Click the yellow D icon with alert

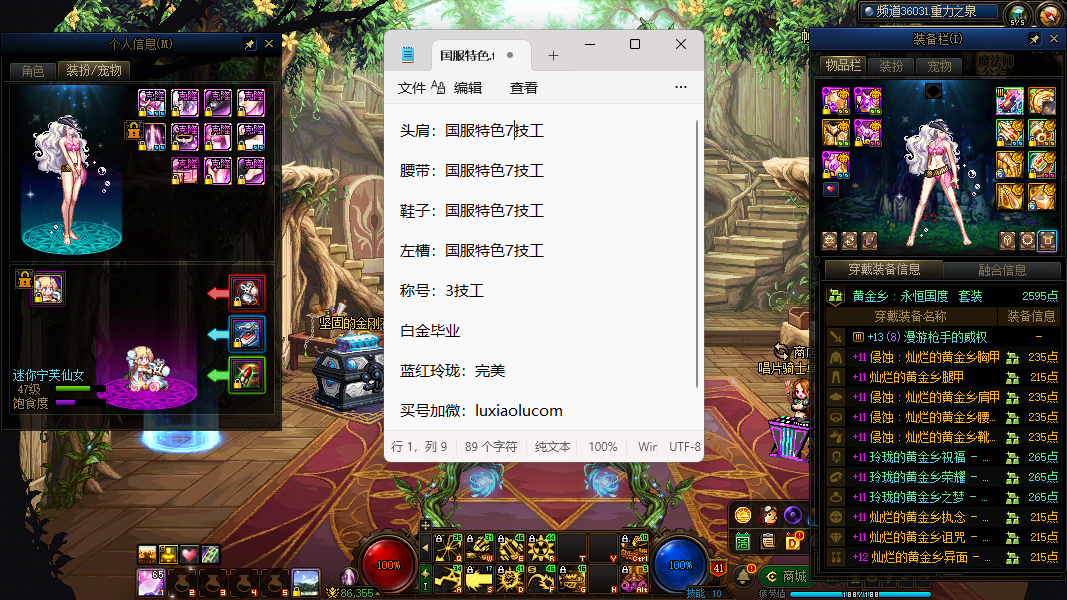point(794,541)
